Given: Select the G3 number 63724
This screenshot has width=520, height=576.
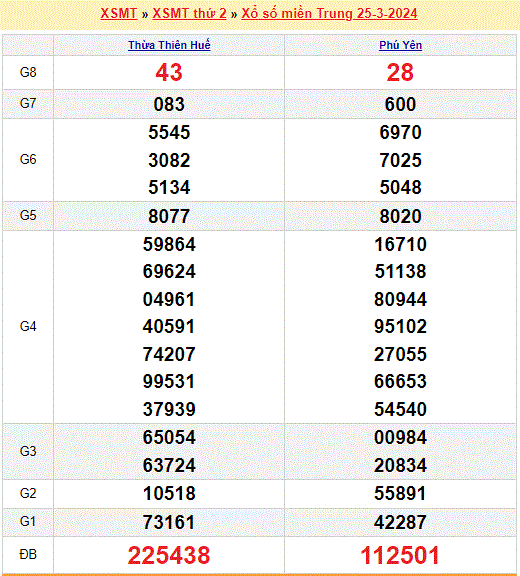Looking at the screenshot, I should [x=169, y=465].
